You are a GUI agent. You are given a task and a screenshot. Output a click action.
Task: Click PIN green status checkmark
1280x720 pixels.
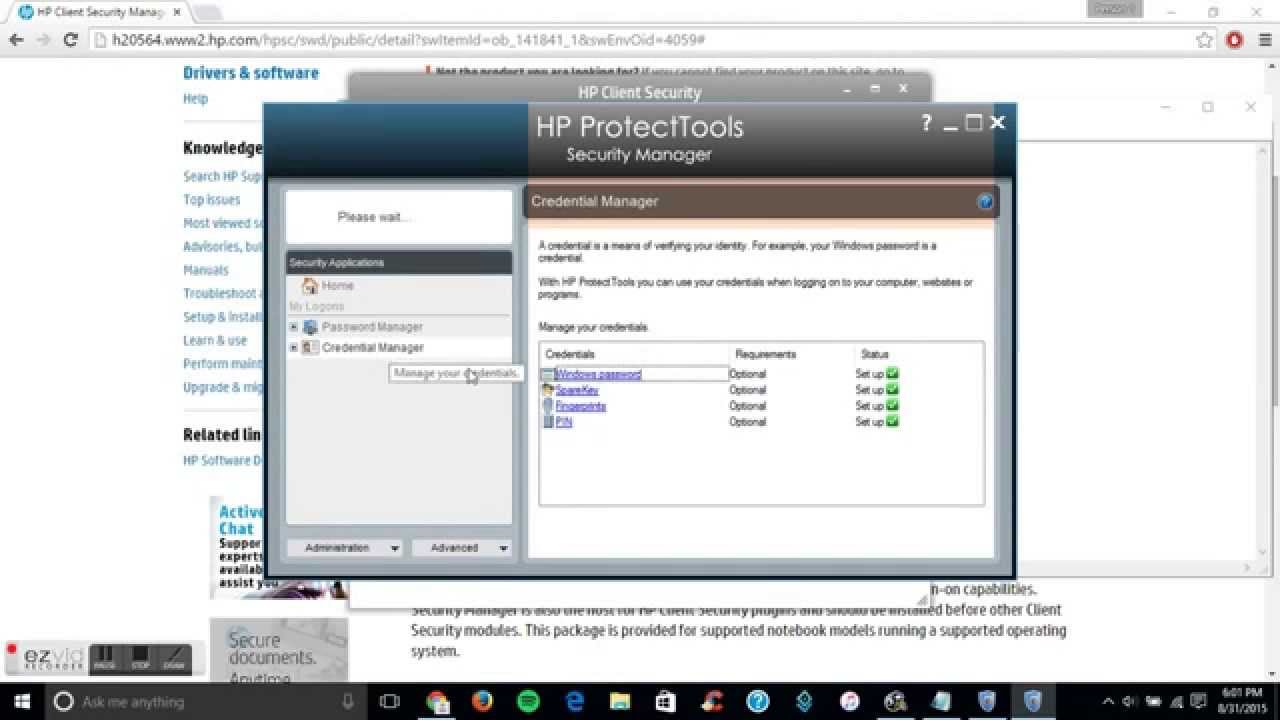(x=892, y=422)
